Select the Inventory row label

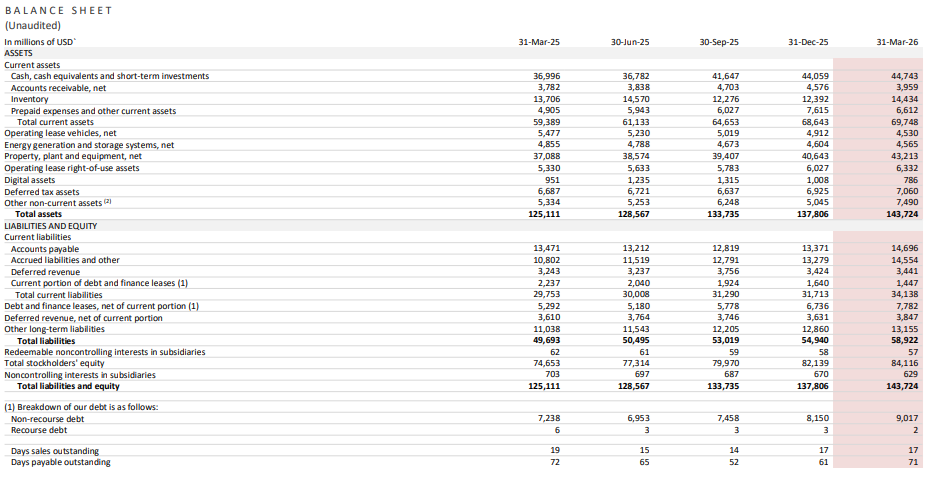(x=29, y=99)
